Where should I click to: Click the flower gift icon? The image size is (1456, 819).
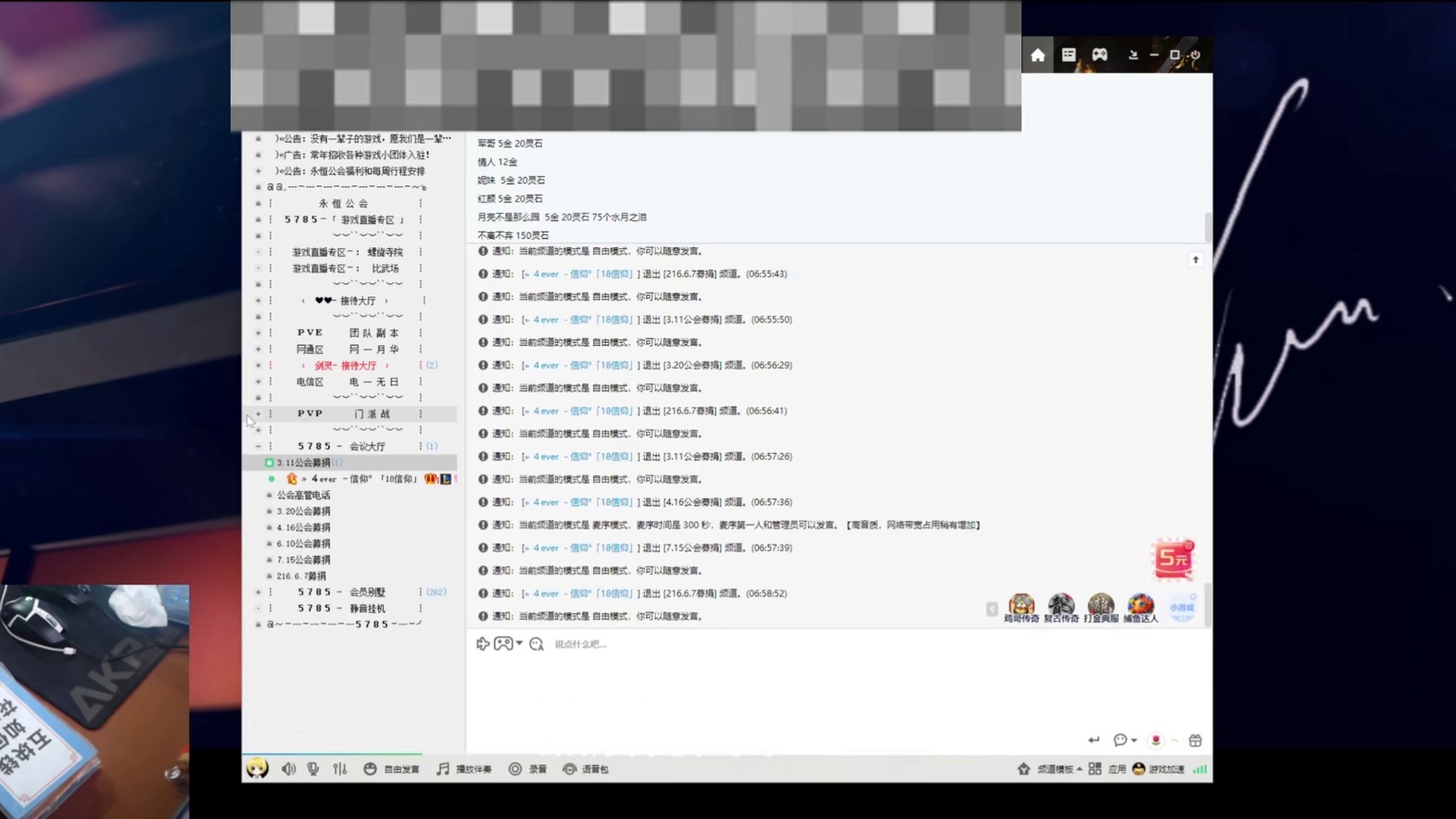(x=1156, y=740)
